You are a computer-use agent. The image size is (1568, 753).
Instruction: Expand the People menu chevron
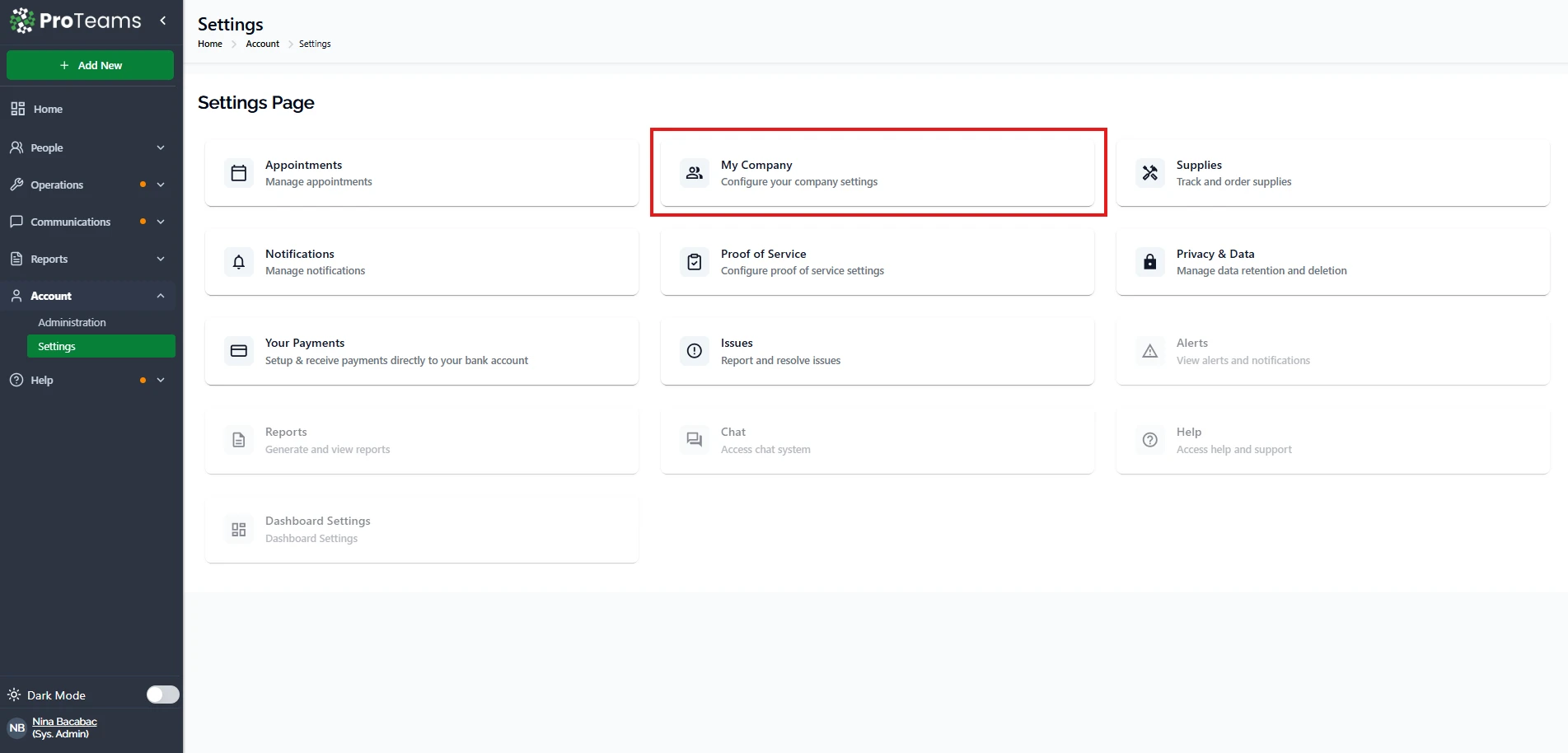click(161, 147)
